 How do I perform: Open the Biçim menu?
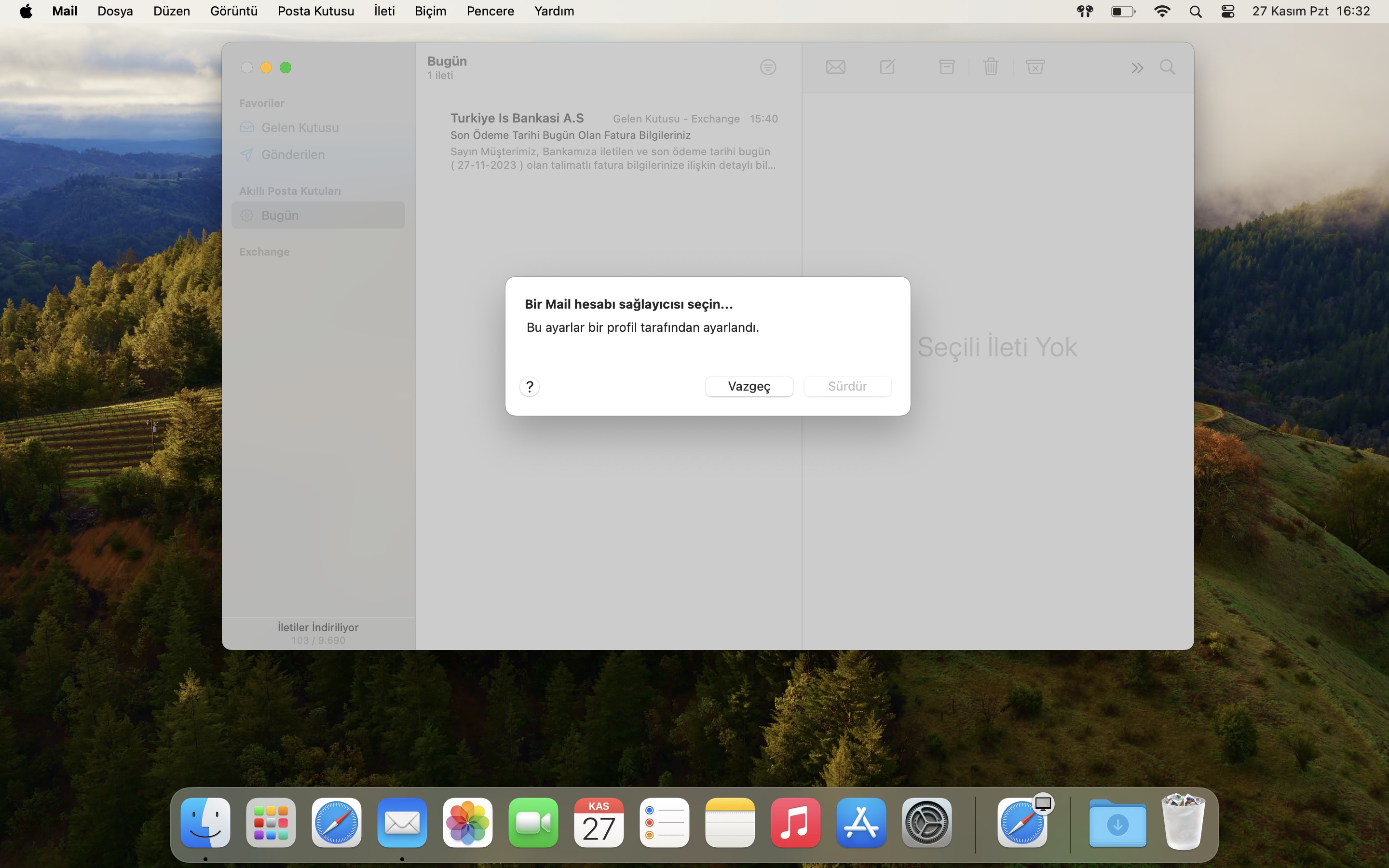point(431,11)
